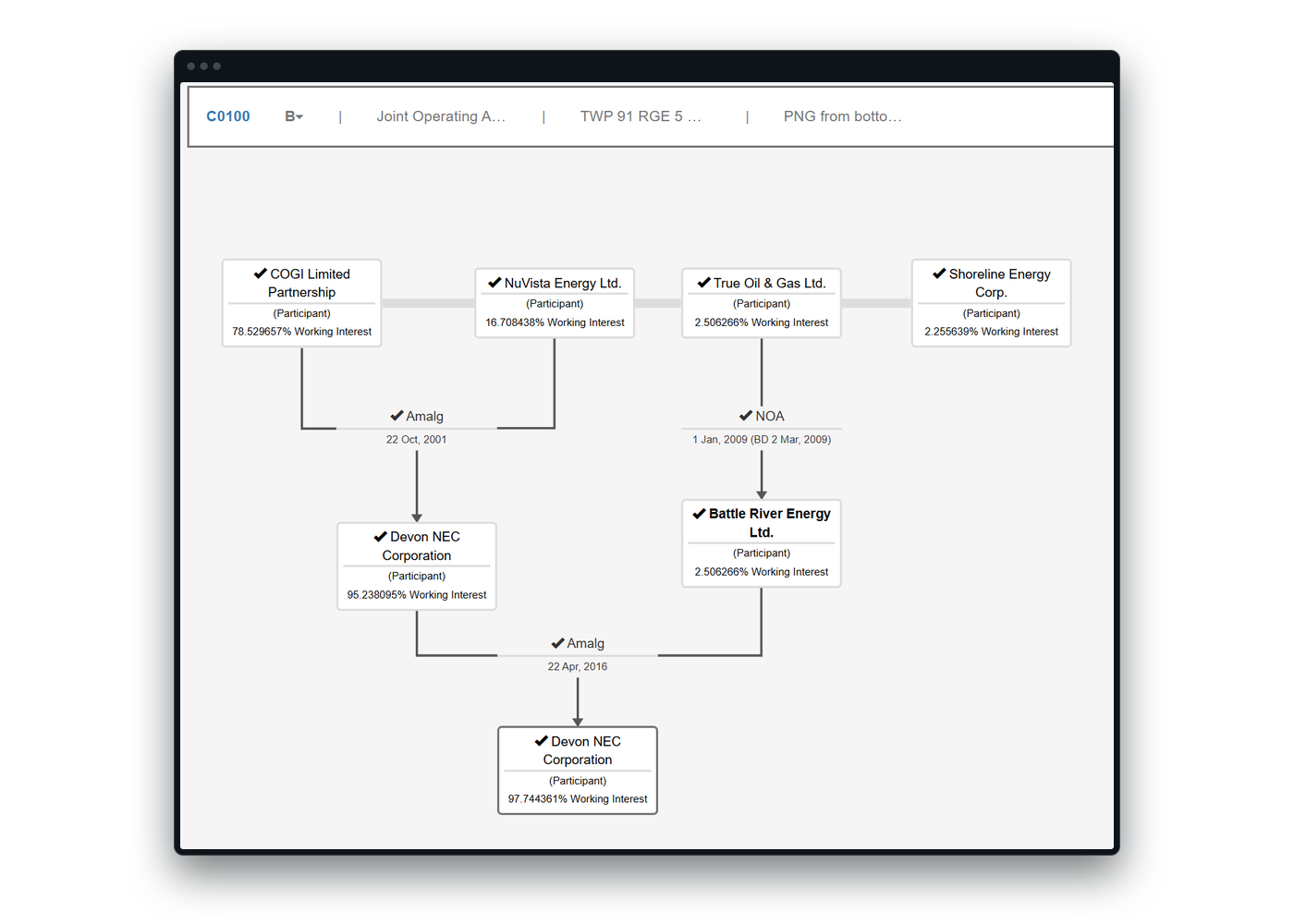Screen dimensions: 1294x924
Task: Click checkmark icon beside Battle River Energy Ltd.
Action: point(699,514)
